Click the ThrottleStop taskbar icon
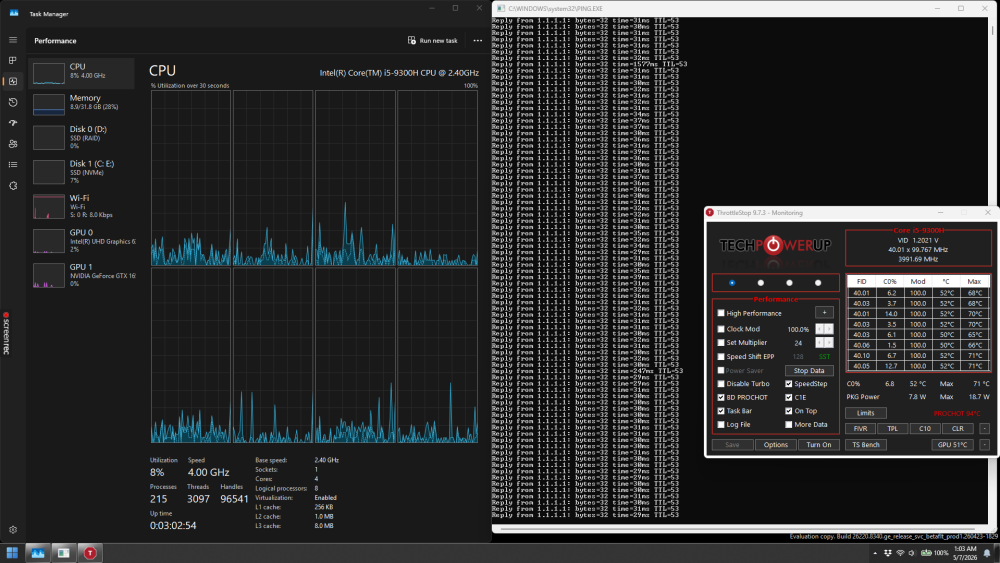This screenshot has width=1000, height=563. click(90, 553)
